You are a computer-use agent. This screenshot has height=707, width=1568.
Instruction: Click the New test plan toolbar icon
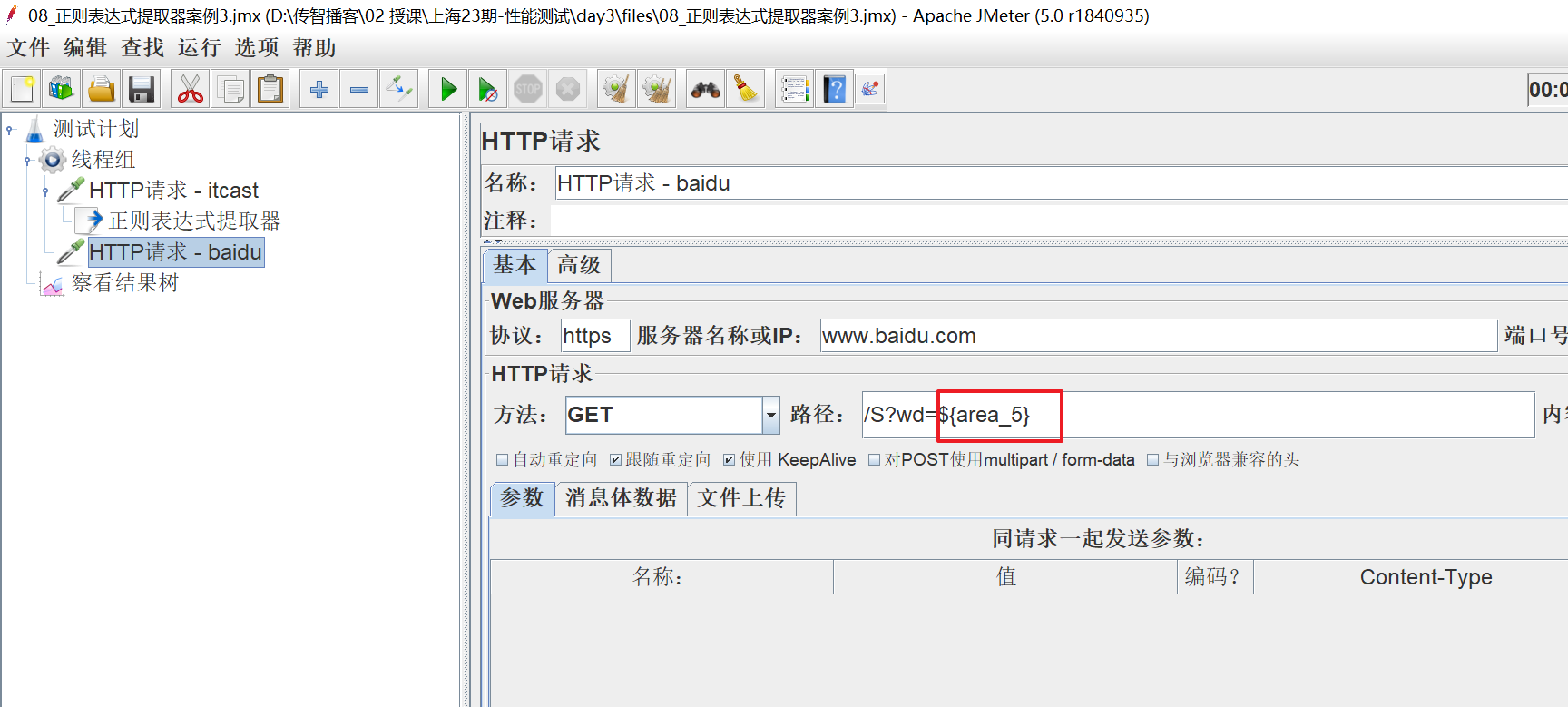[x=23, y=89]
